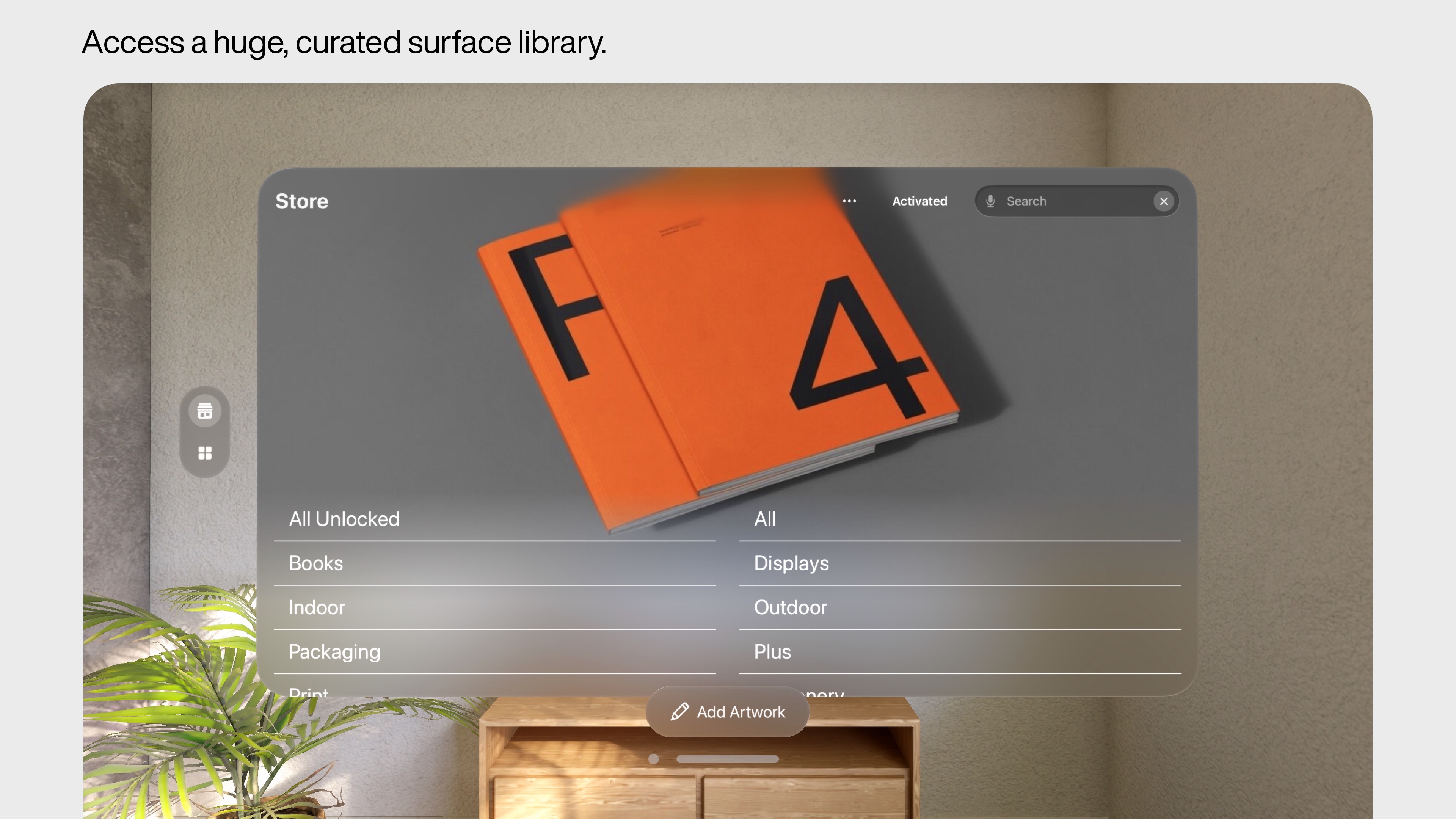Click the window close dot beside the handle
Image resolution: width=1456 pixels, height=819 pixels.
[653, 758]
